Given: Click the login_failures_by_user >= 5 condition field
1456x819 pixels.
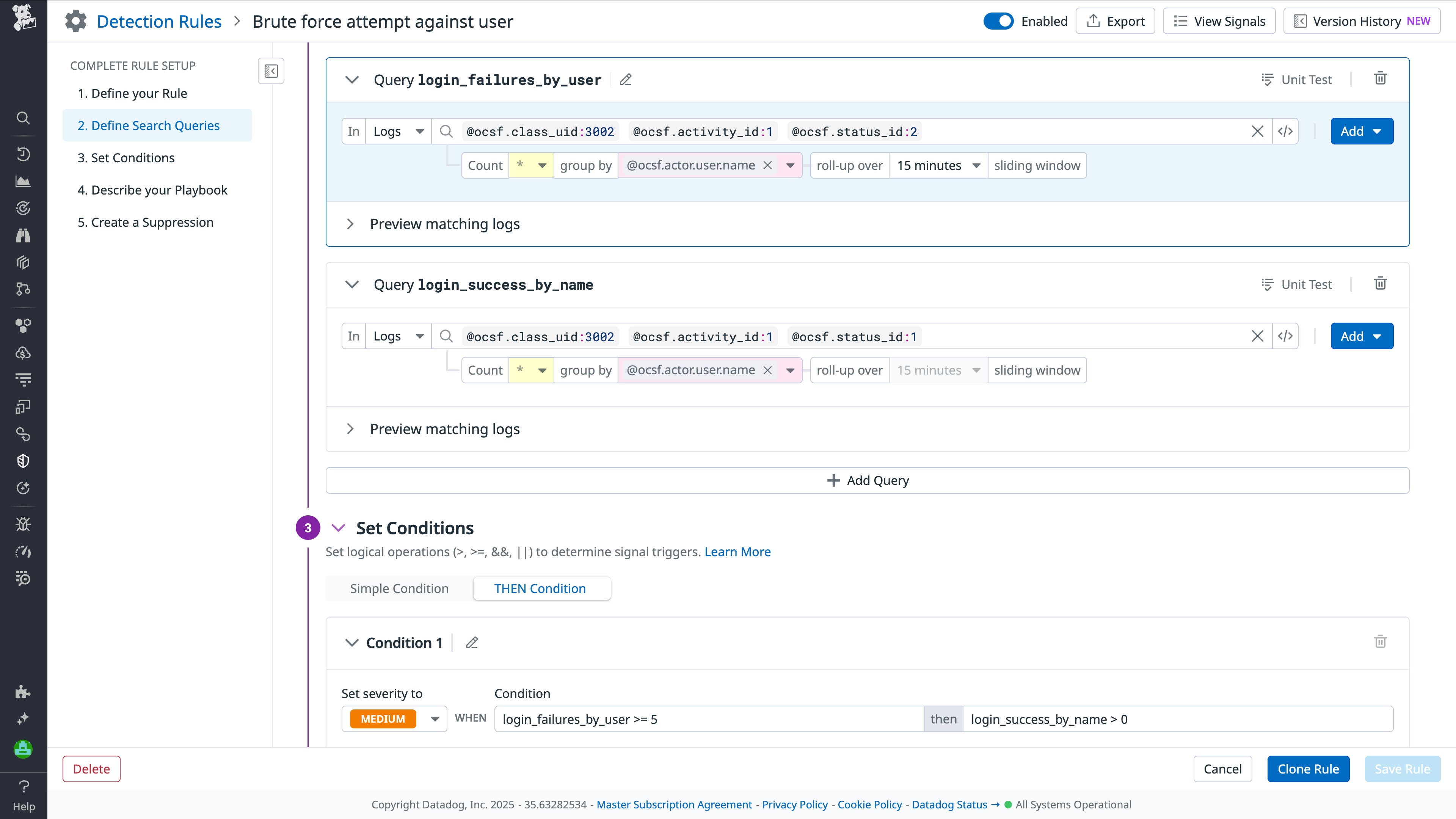Looking at the screenshot, I should point(709,719).
